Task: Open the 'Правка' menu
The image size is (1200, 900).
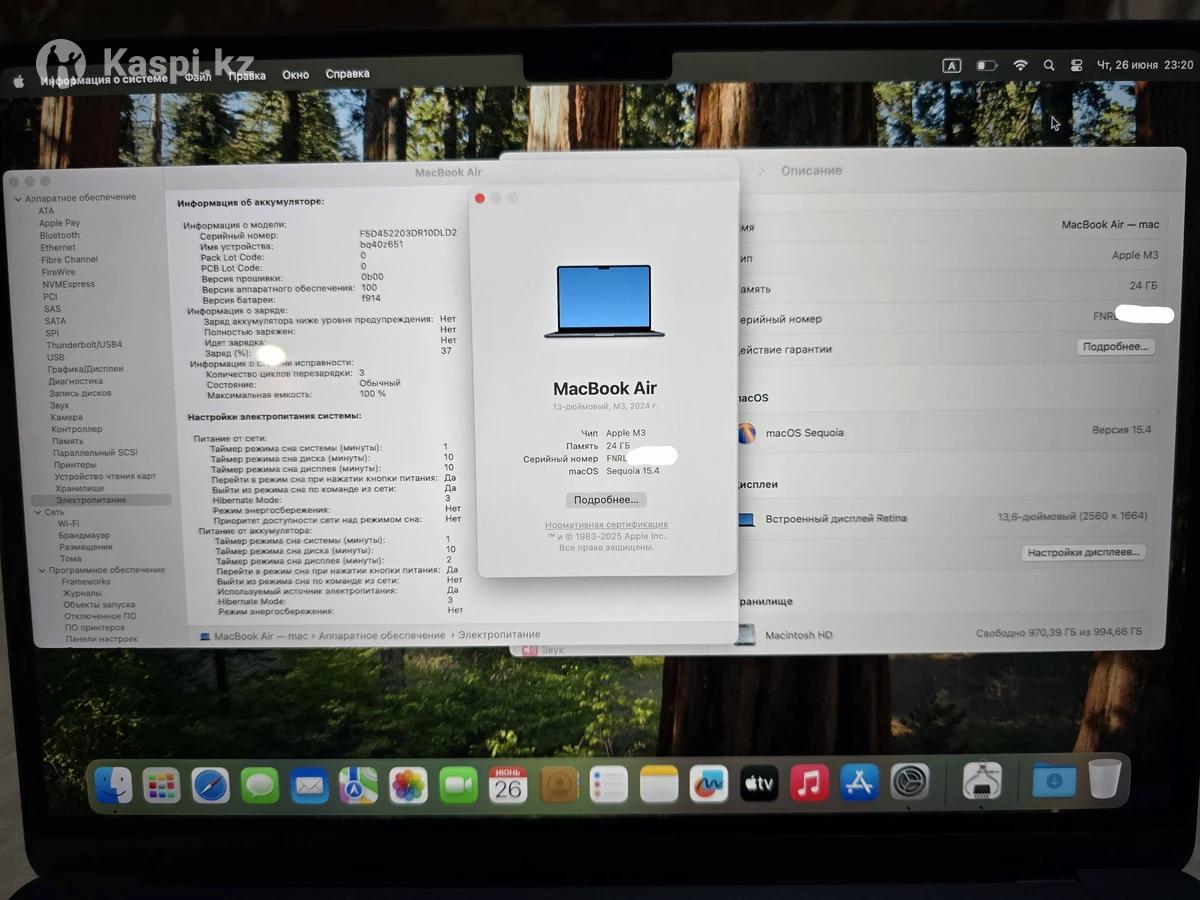Action: (247, 75)
